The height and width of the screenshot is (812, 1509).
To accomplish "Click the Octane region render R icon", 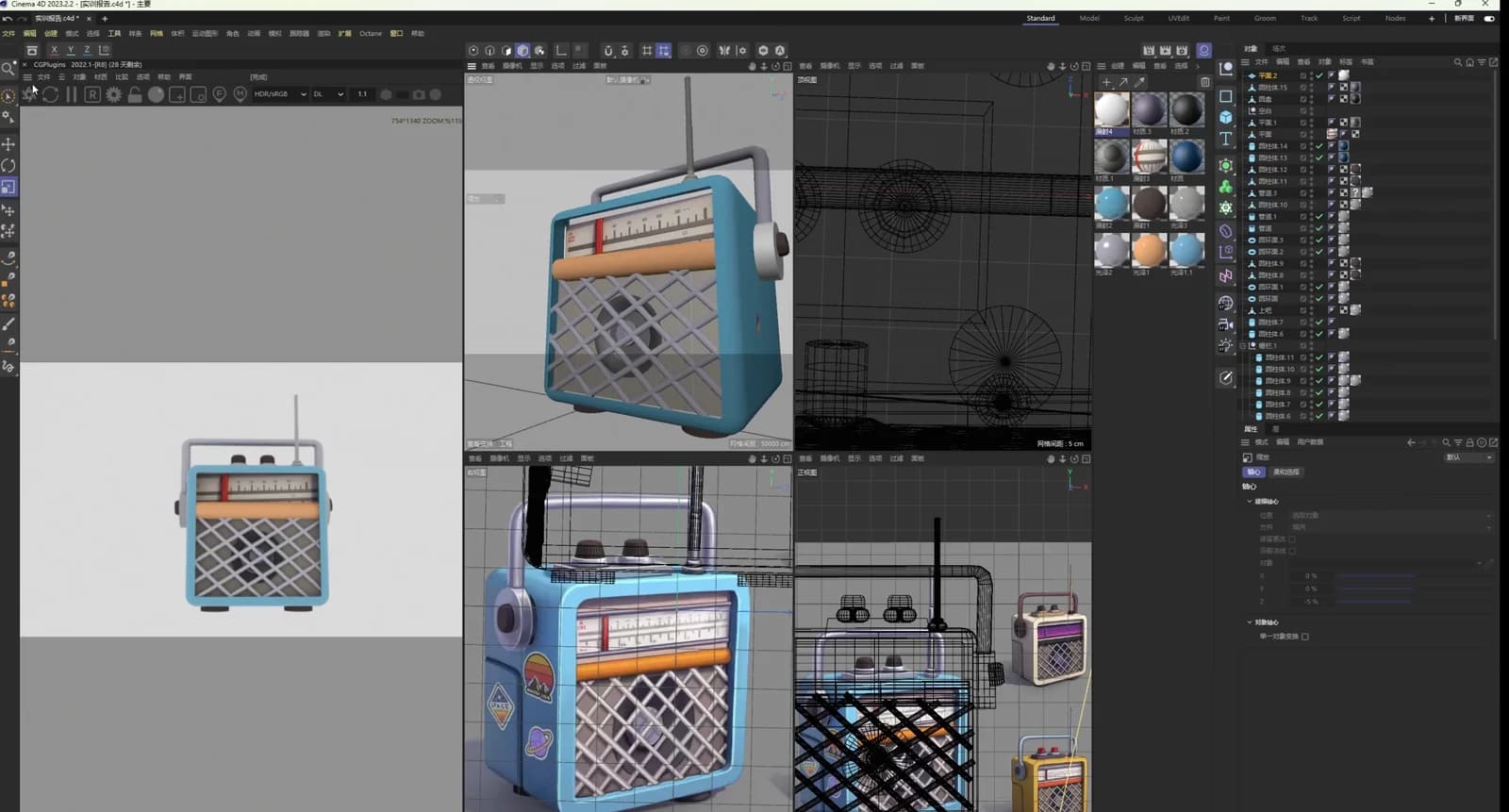I will point(92,94).
